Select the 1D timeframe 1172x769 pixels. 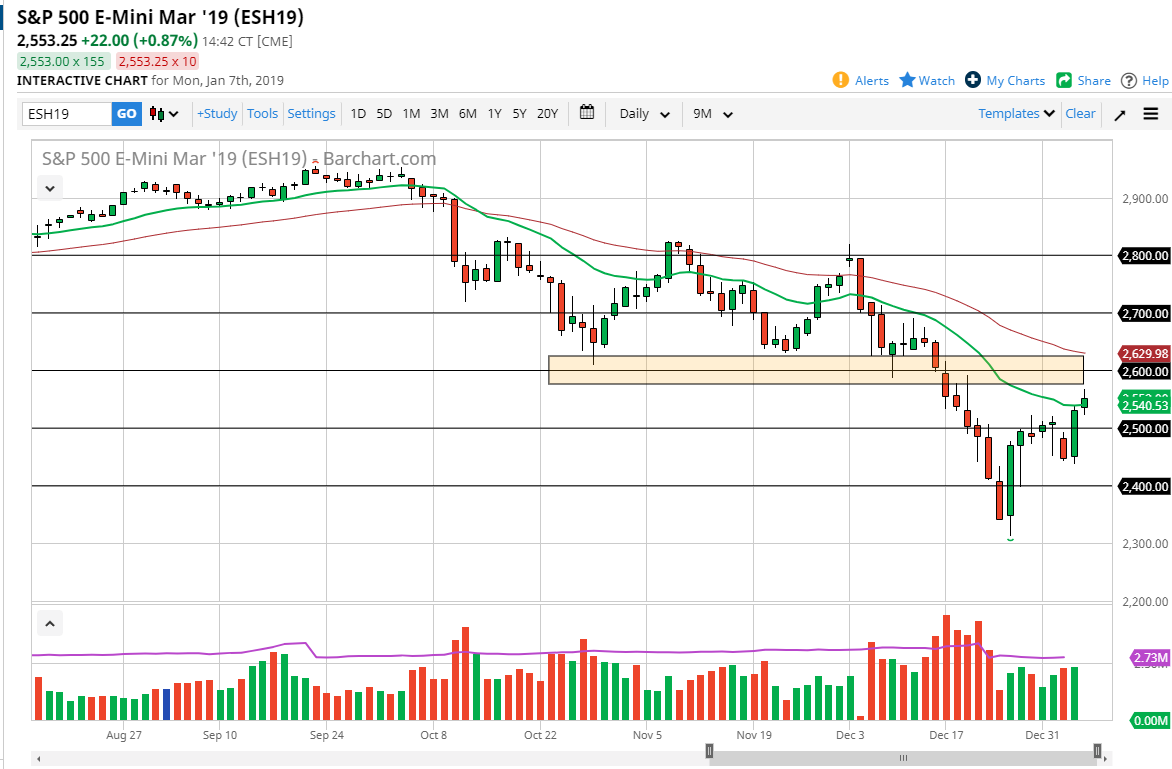click(357, 113)
